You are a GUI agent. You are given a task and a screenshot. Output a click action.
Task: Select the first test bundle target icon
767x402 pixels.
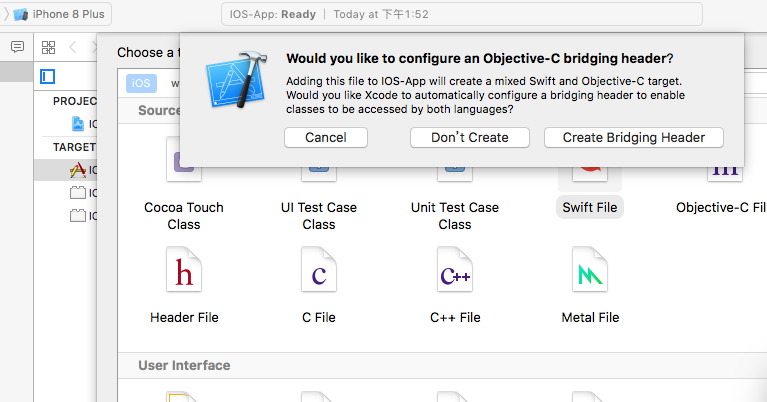(x=78, y=193)
